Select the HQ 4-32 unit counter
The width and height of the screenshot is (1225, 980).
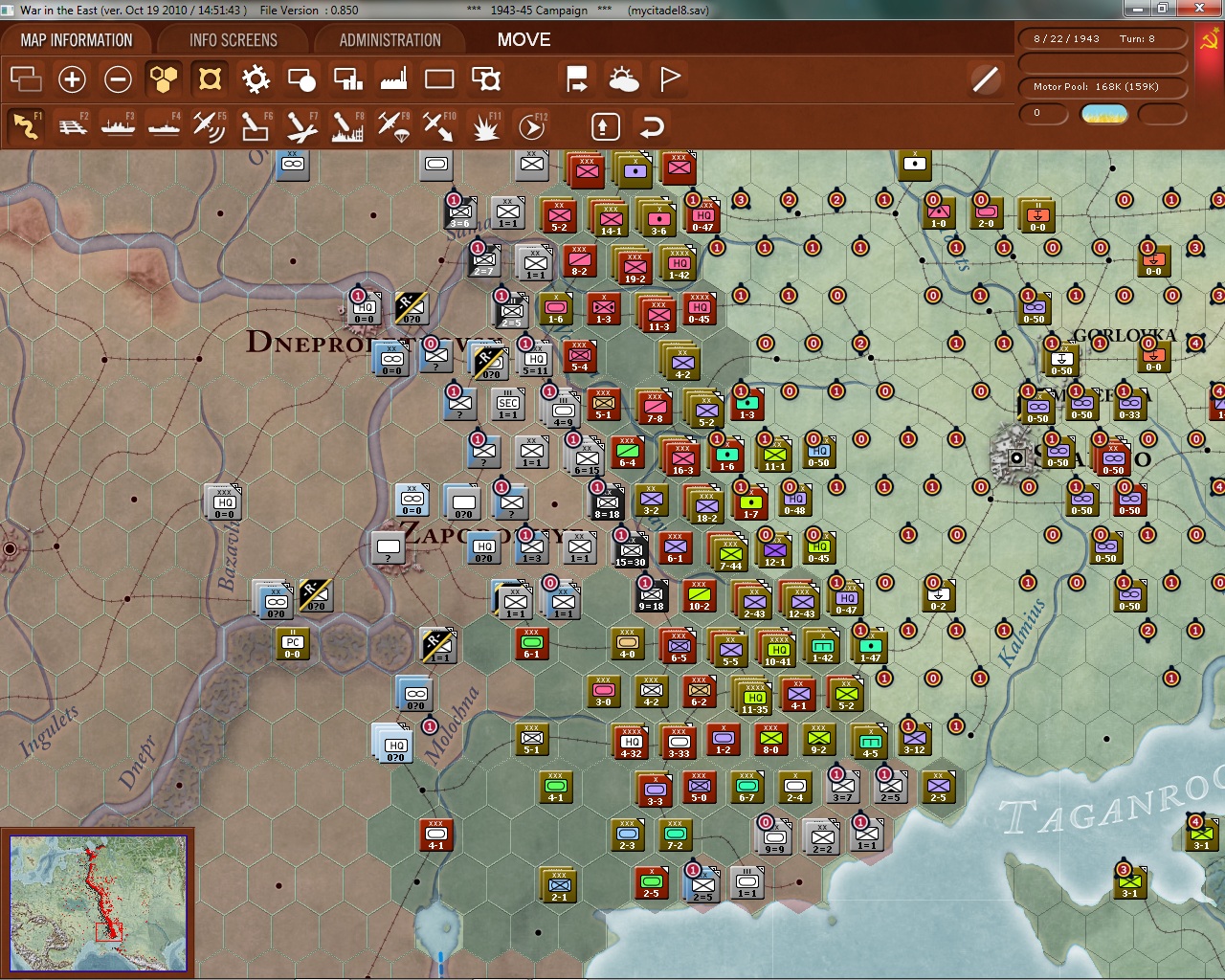(x=631, y=741)
